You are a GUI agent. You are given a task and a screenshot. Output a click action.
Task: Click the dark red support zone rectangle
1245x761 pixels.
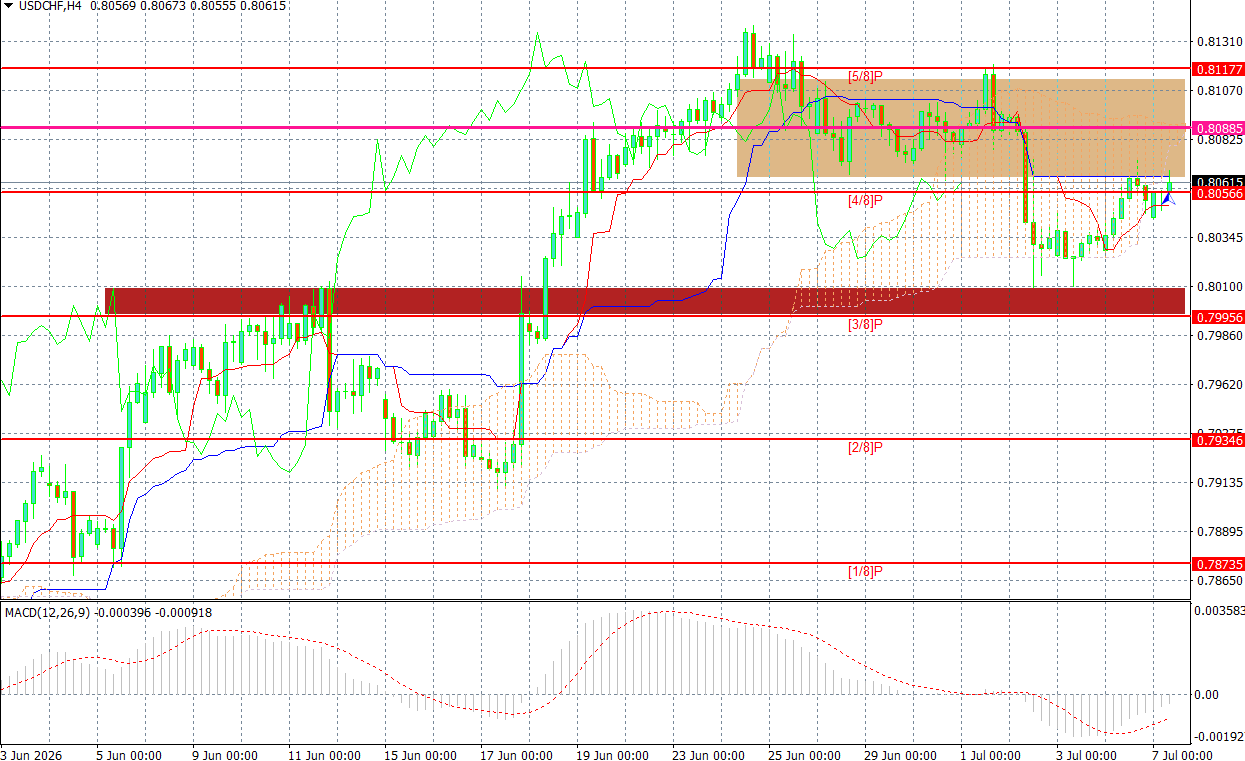(644, 300)
